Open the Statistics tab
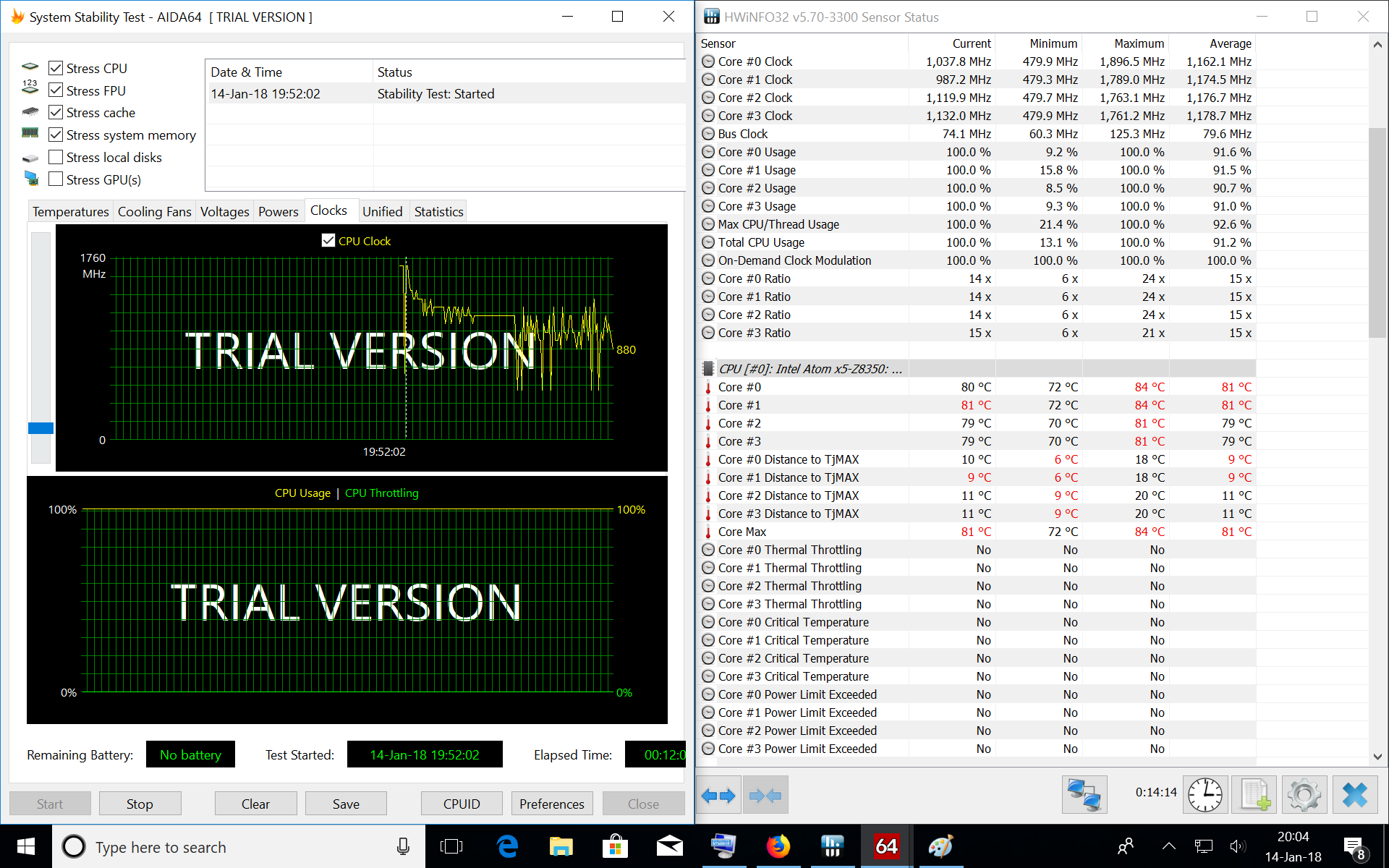The width and height of the screenshot is (1389, 868). click(x=438, y=211)
